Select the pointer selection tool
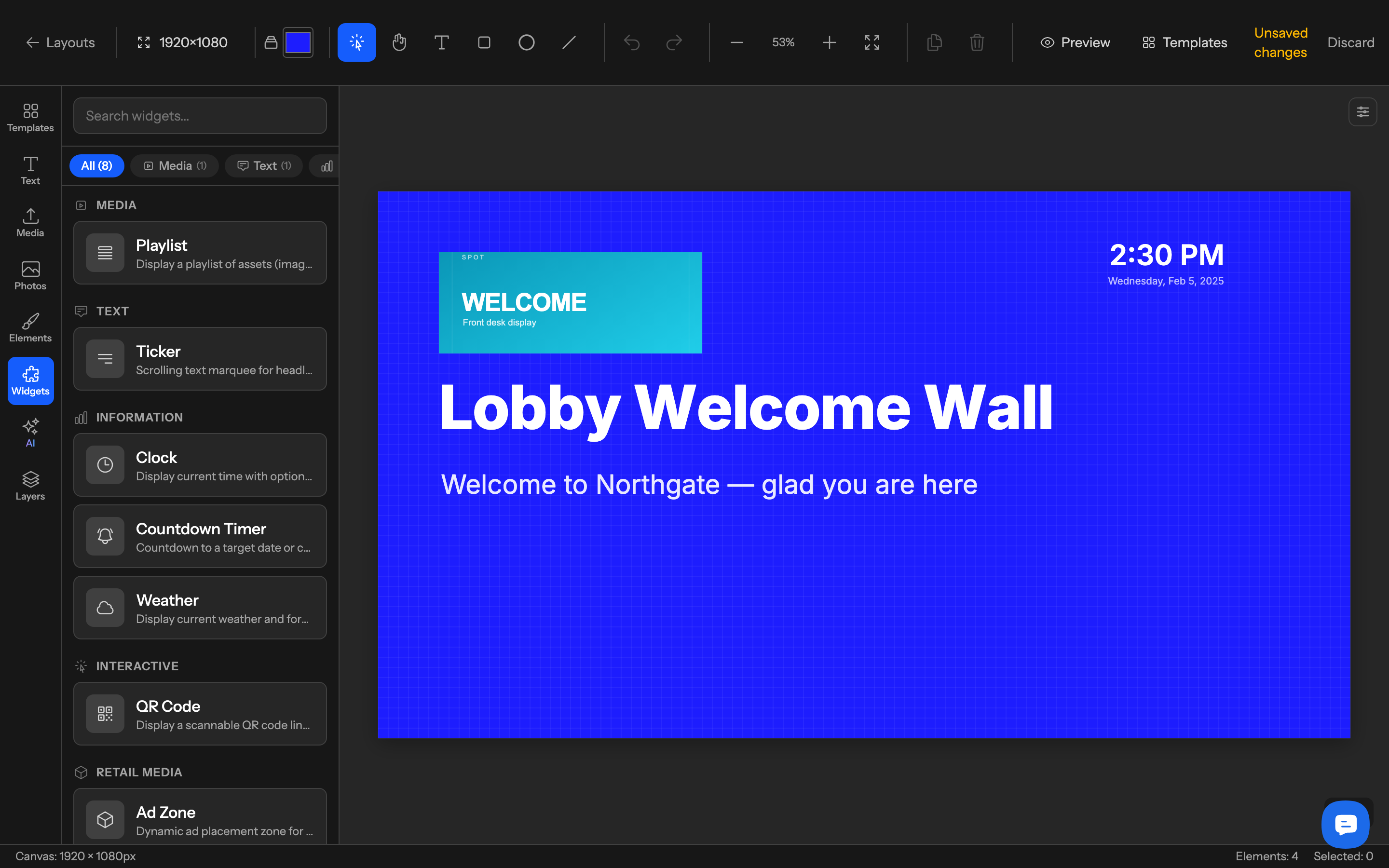 356,42
